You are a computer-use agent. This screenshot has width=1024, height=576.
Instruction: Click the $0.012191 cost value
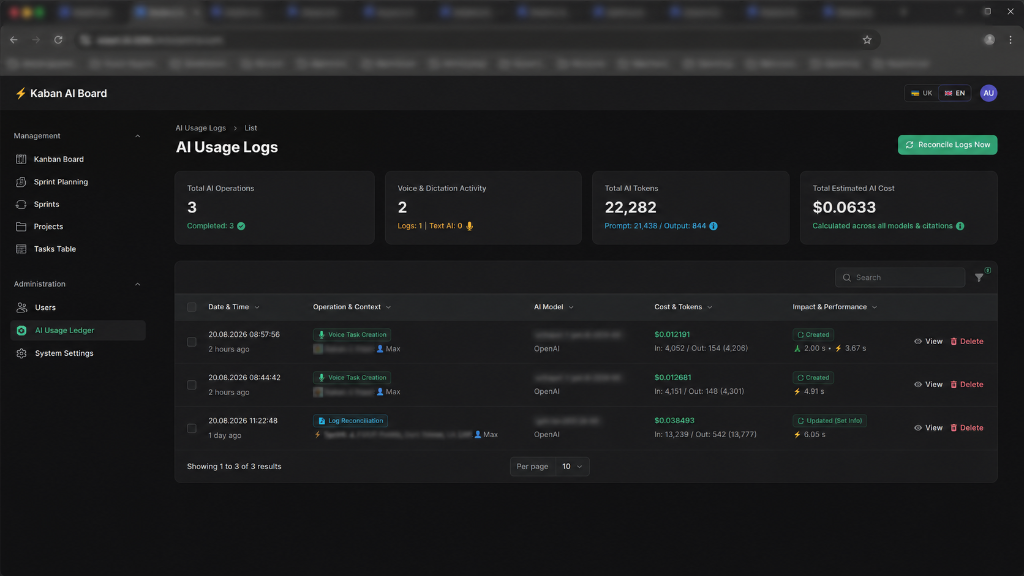click(672, 334)
